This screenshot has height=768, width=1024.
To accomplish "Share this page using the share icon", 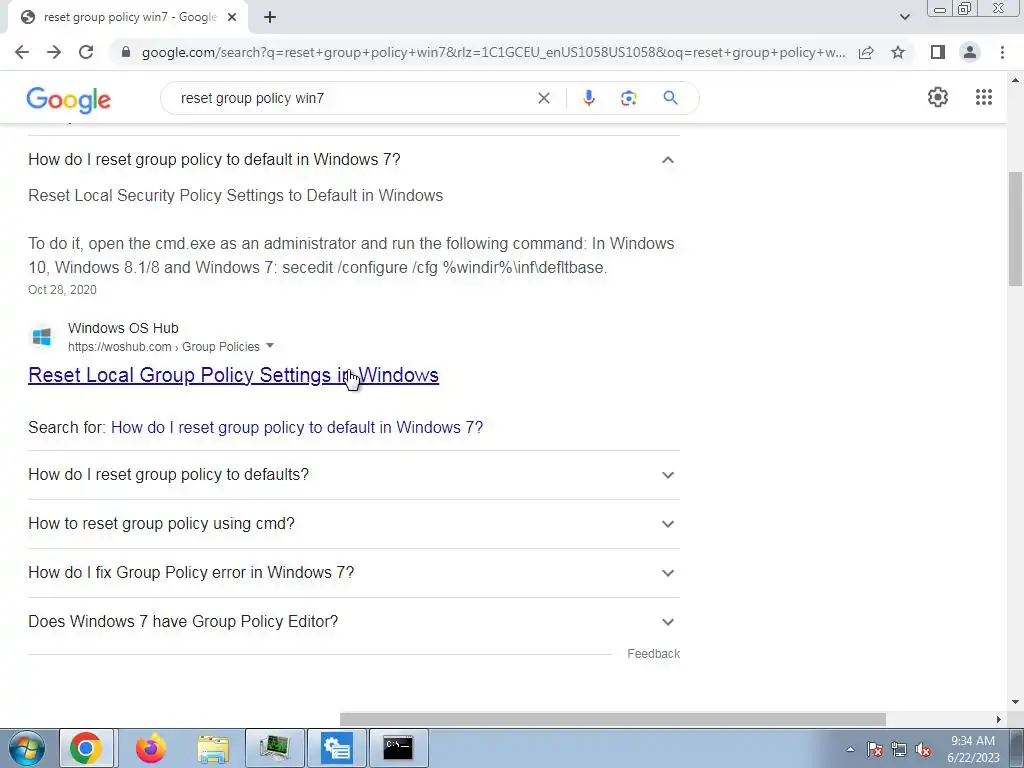I will click(866, 52).
